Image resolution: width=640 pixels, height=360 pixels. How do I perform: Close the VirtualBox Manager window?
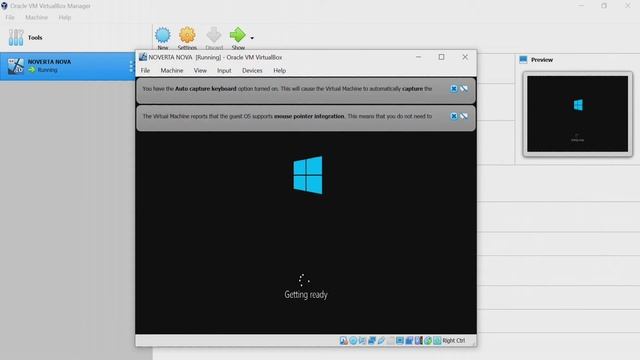pyautogui.click(x=628, y=6)
